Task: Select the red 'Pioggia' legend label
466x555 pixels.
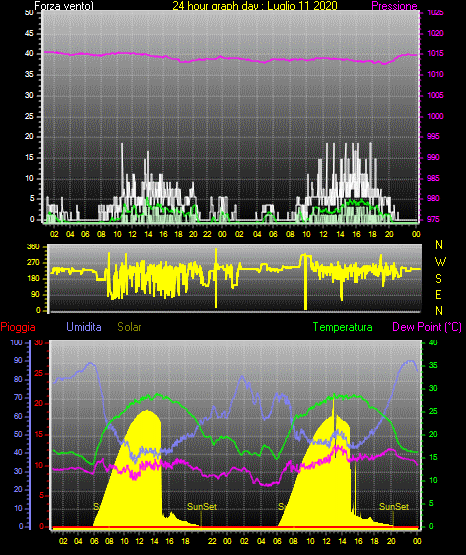Action: click(x=18, y=327)
